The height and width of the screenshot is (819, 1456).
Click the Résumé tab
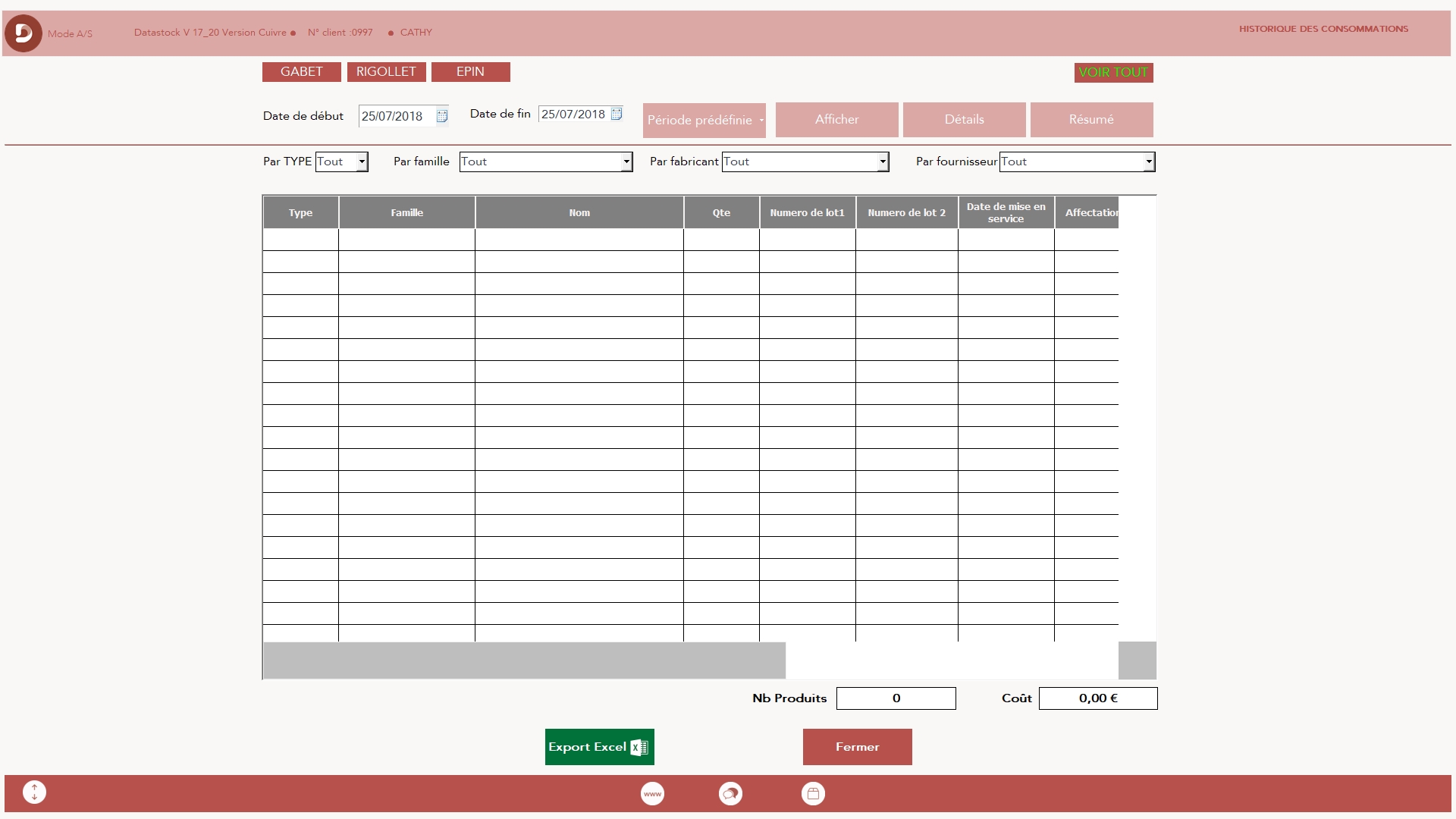(1091, 119)
